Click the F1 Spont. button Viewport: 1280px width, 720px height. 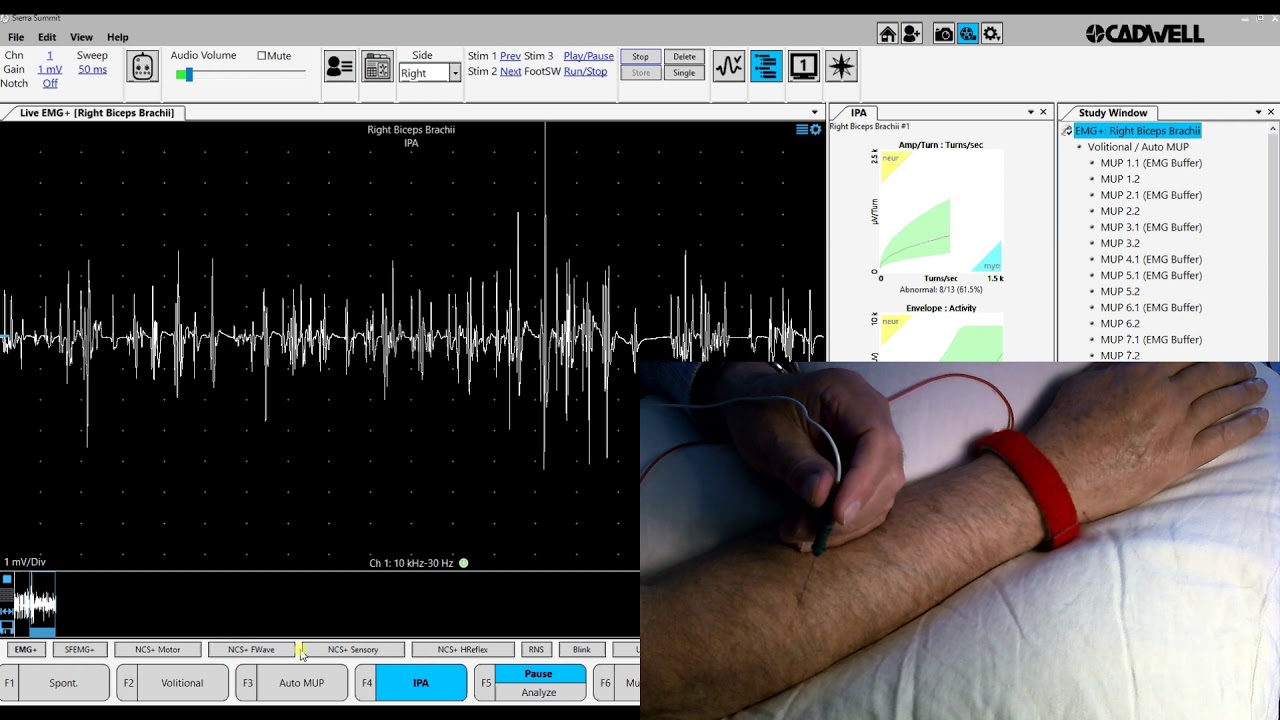tap(52, 683)
